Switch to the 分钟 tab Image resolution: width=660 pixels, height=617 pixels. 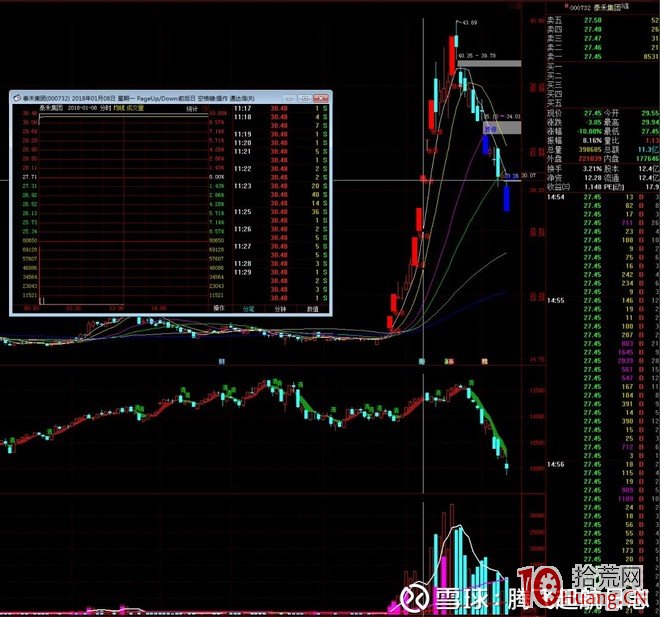click(280, 308)
